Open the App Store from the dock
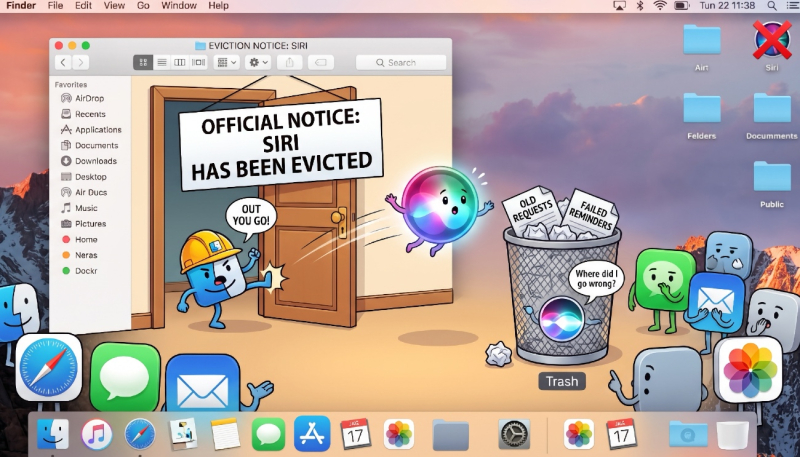The image size is (800, 457). [x=312, y=434]
